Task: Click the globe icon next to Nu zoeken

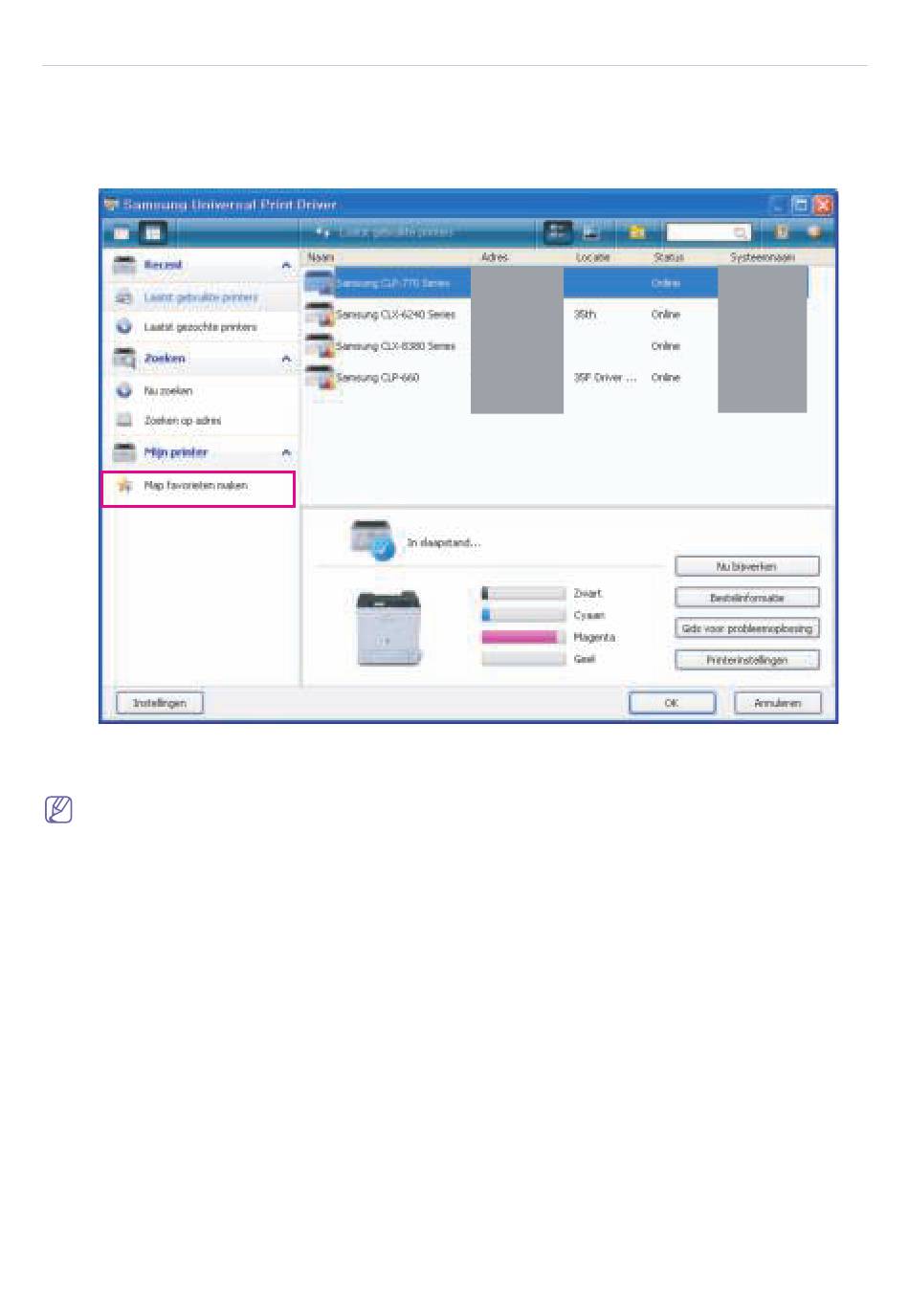Action: click(x=123, y=391)
